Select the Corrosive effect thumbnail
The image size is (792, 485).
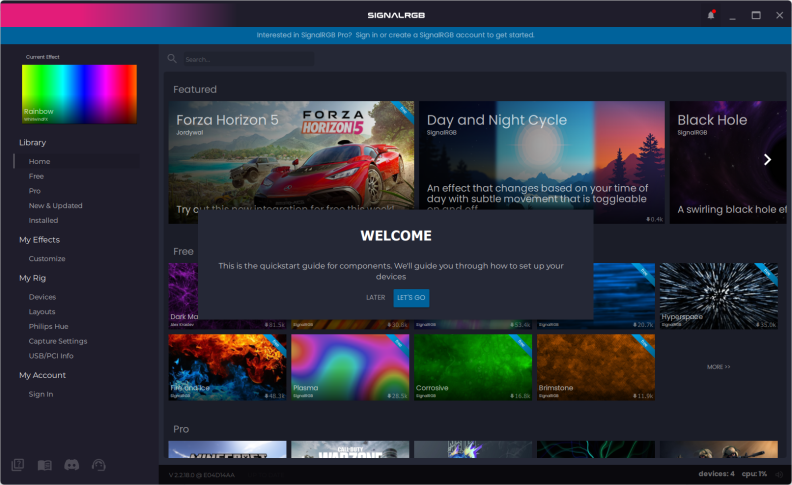473,367
